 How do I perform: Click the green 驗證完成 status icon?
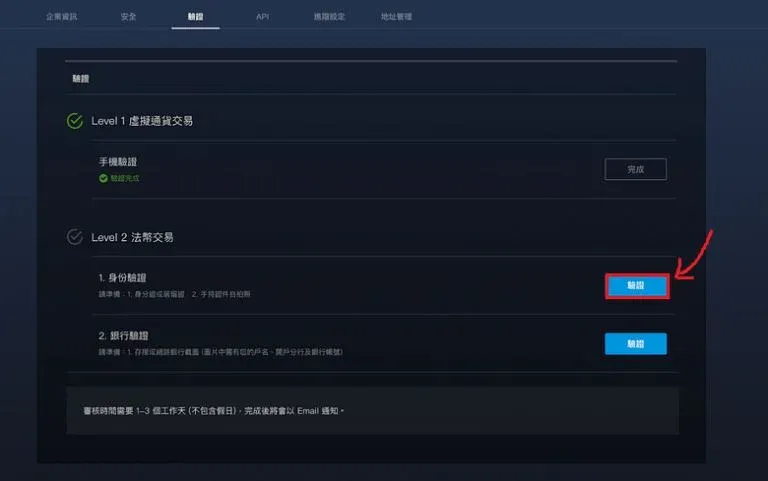pos(103,178)
